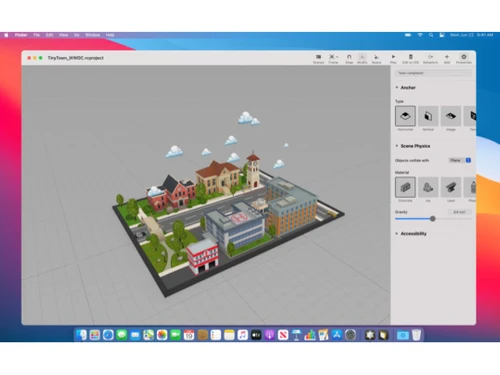Select the Ice material
Viewport: 500px width, 375px height.
(428, 187)
